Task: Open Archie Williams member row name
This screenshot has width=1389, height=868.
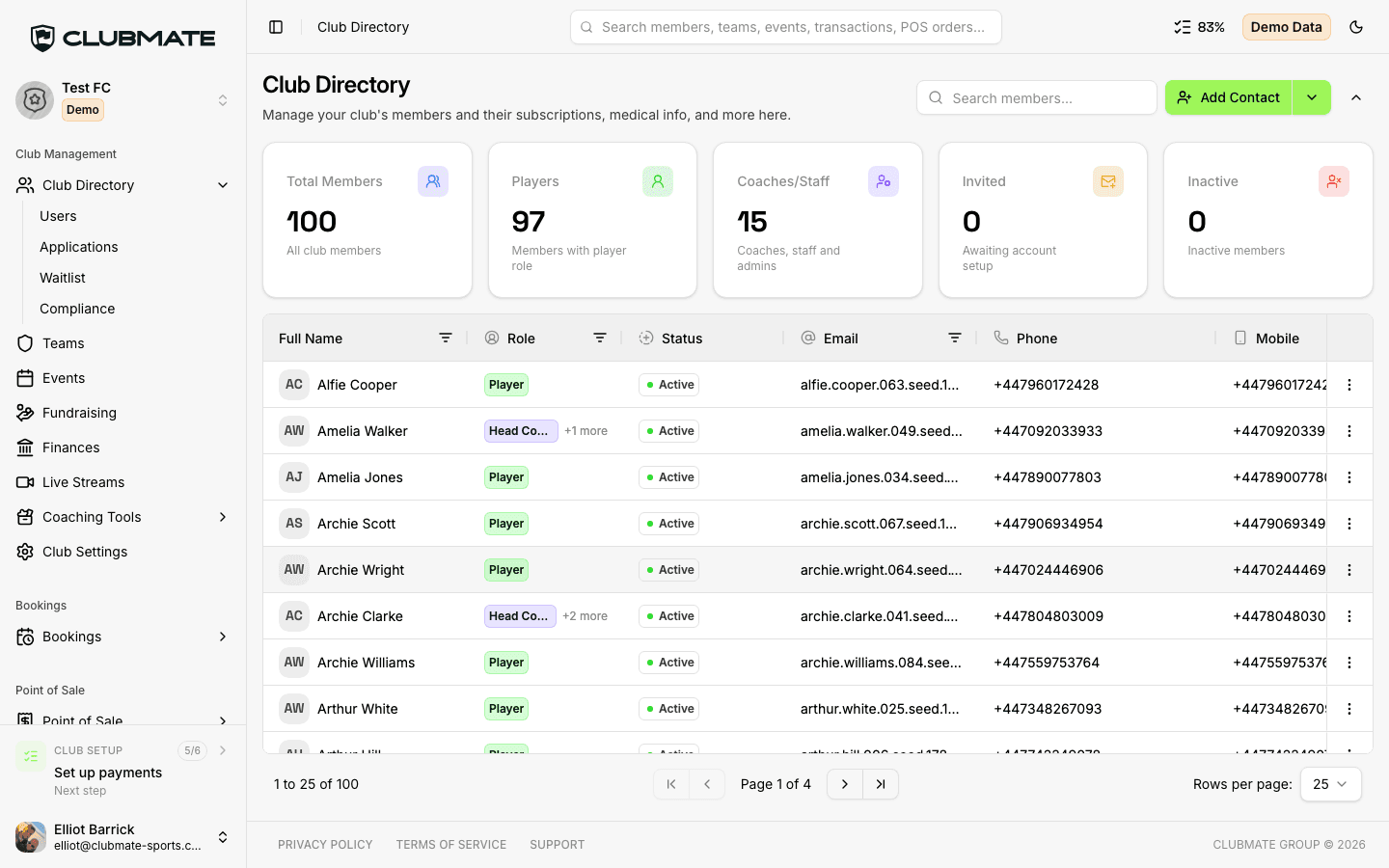Action: 367,663
